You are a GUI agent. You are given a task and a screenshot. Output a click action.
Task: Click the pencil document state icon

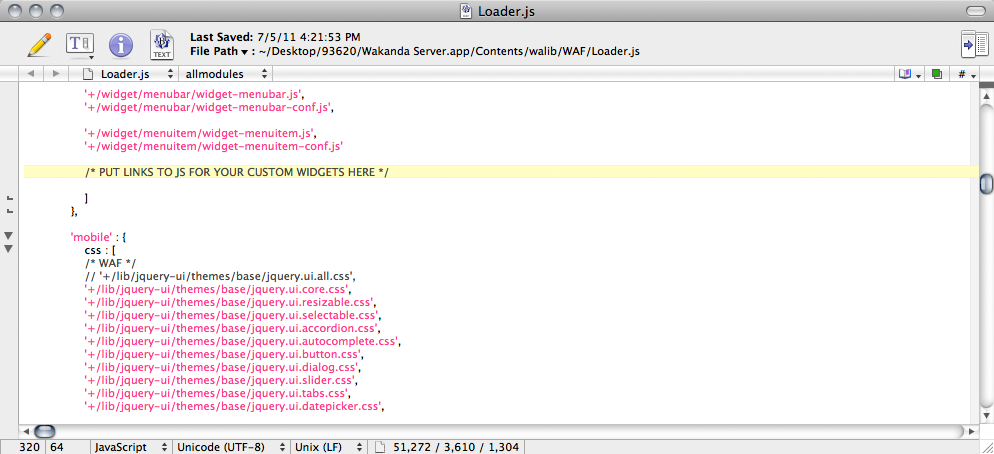point(39,44)
